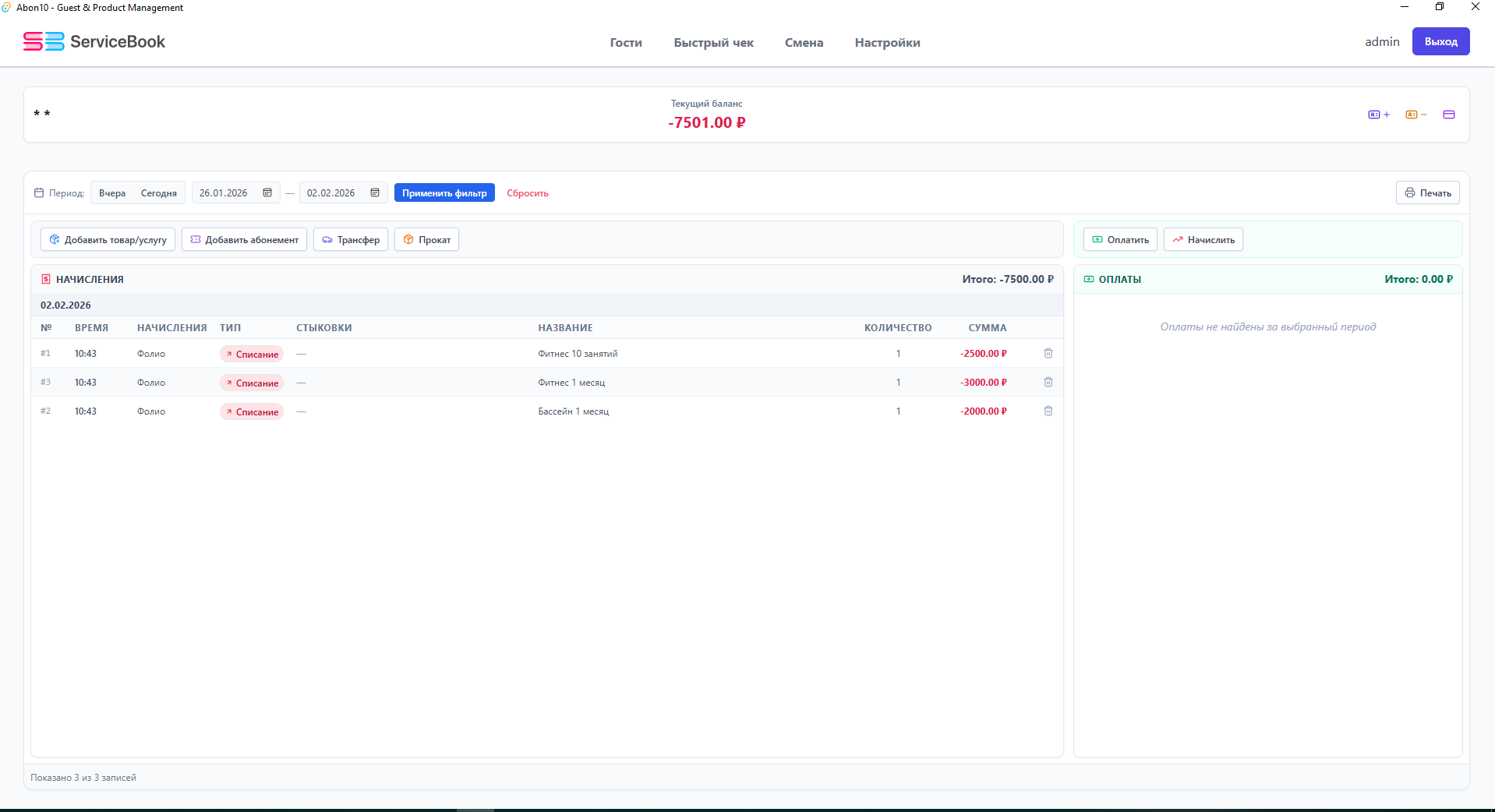1495x812 pixels.
Task: Click the ВРЕМЯ column header
Action: [91, 328]
